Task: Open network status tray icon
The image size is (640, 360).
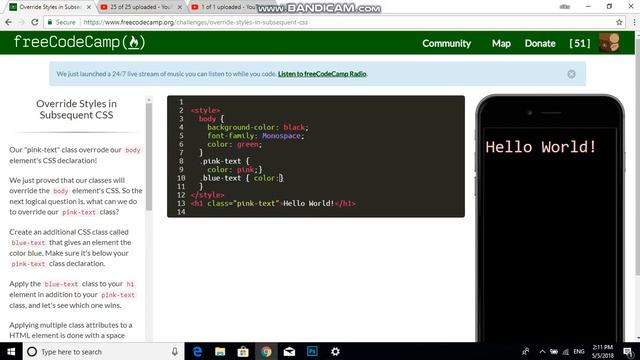Action: [566, 351]
